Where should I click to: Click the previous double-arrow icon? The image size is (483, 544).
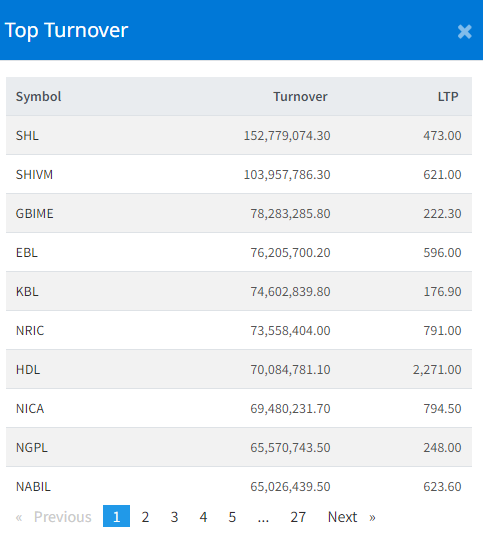click(x=19, y=518)
